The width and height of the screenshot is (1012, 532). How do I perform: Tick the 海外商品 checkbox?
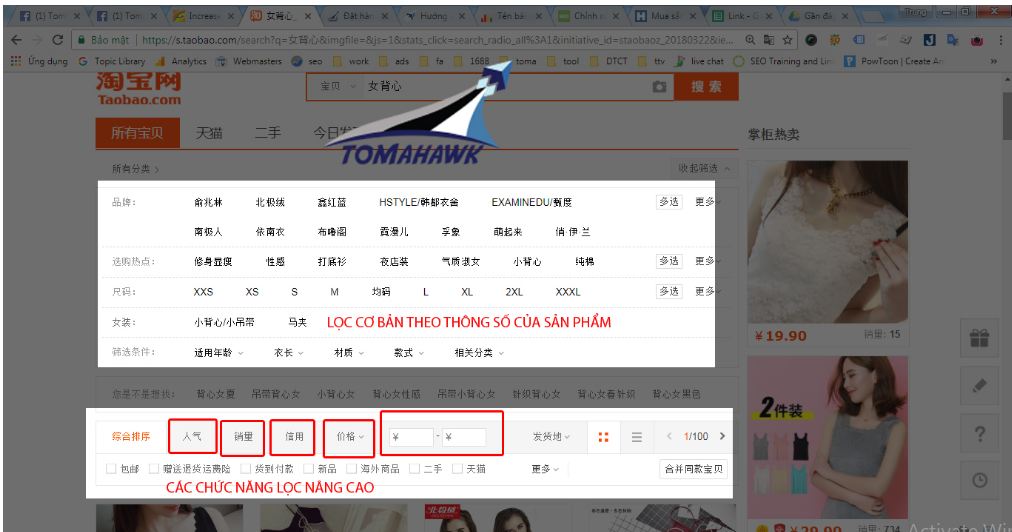351,469
